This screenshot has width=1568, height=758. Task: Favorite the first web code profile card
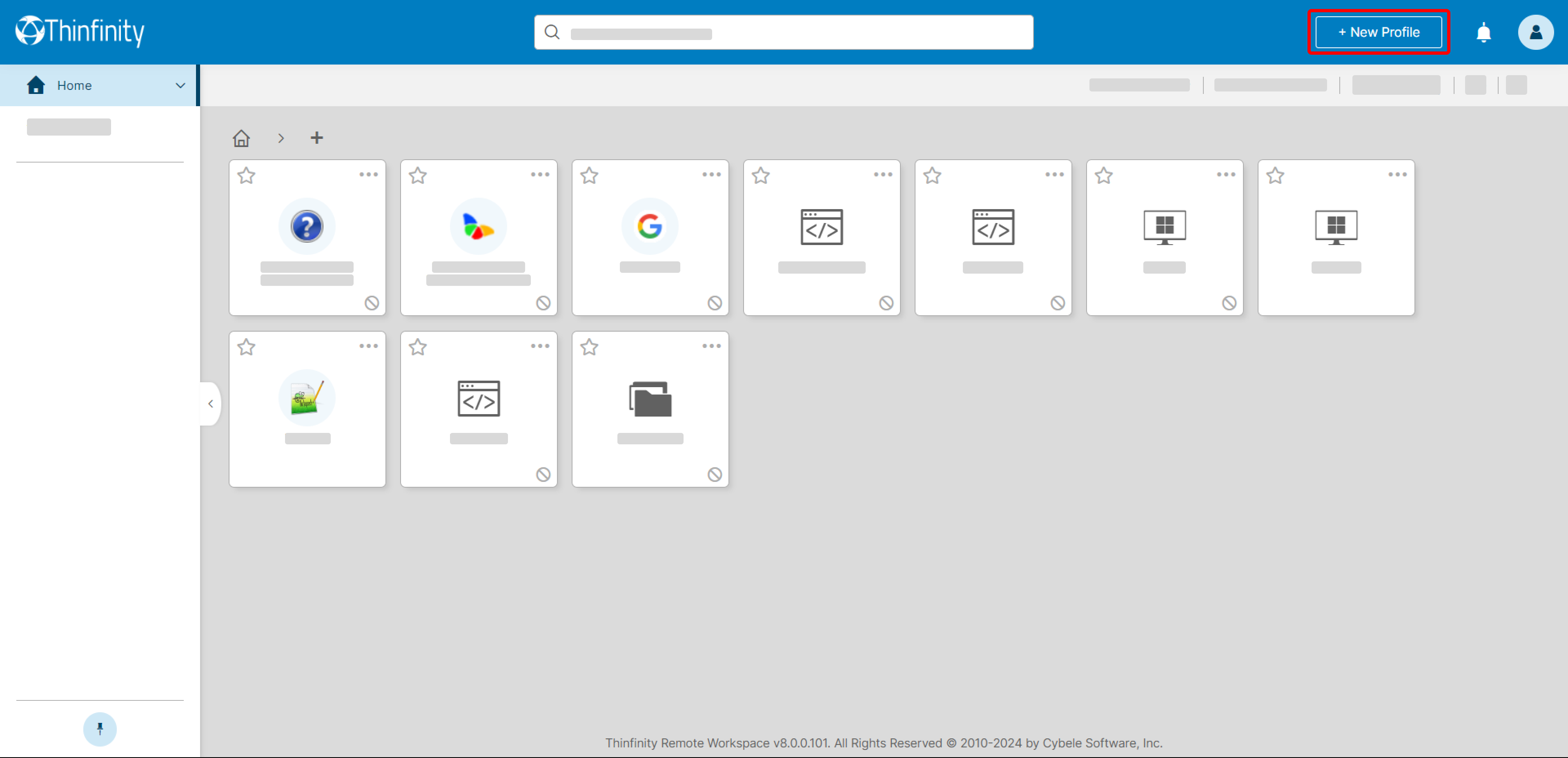click(x=761, y=176)
